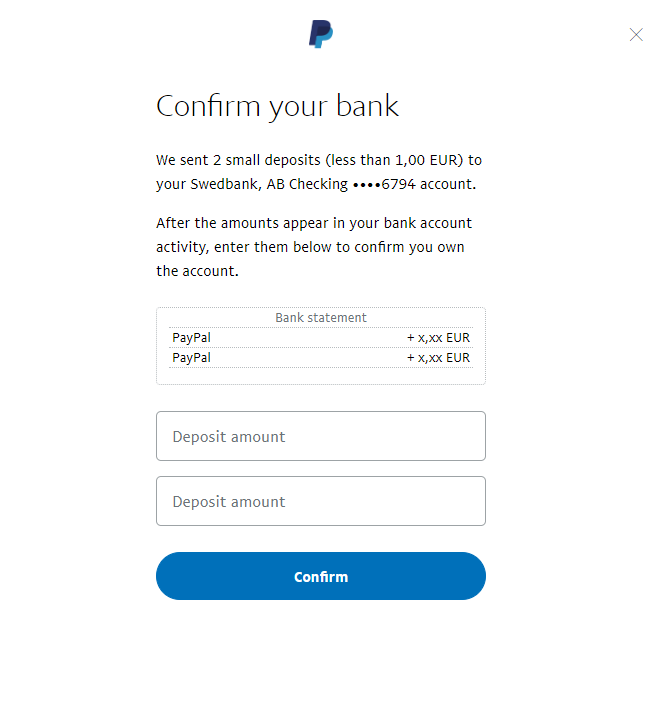Click the word "account." after 6794
Image resolution: width=658 pixels, height=713 pixels.
pyautogui.click(x=448, y=184)
